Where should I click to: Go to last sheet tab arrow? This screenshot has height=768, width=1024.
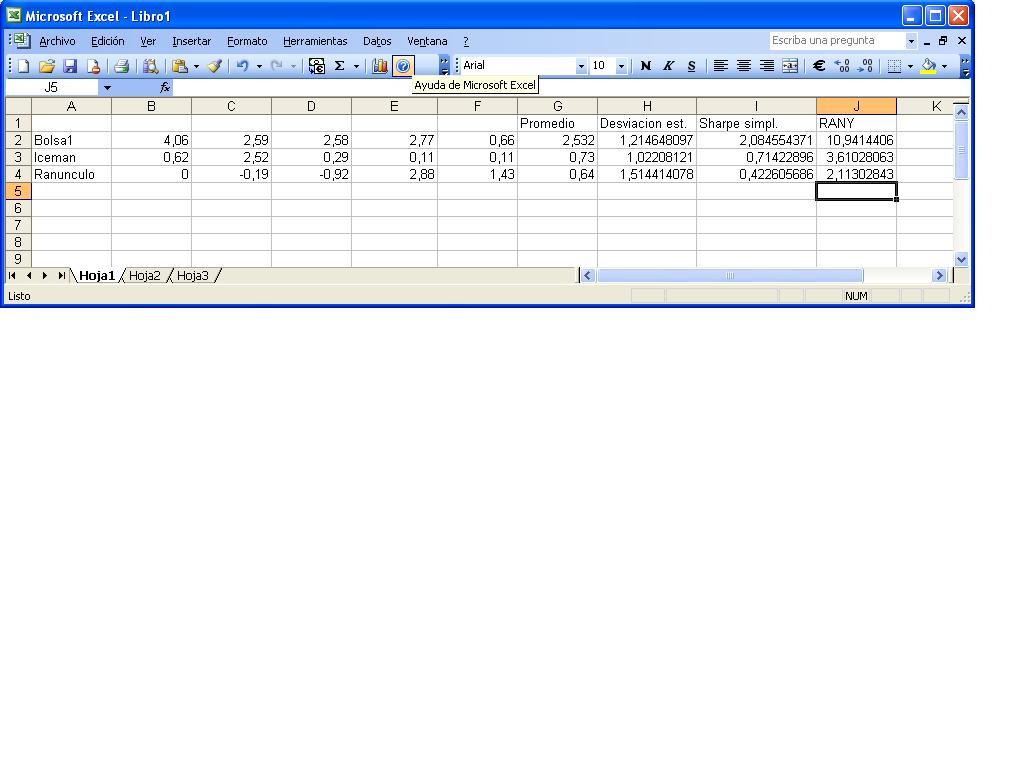tap(61, 276)
